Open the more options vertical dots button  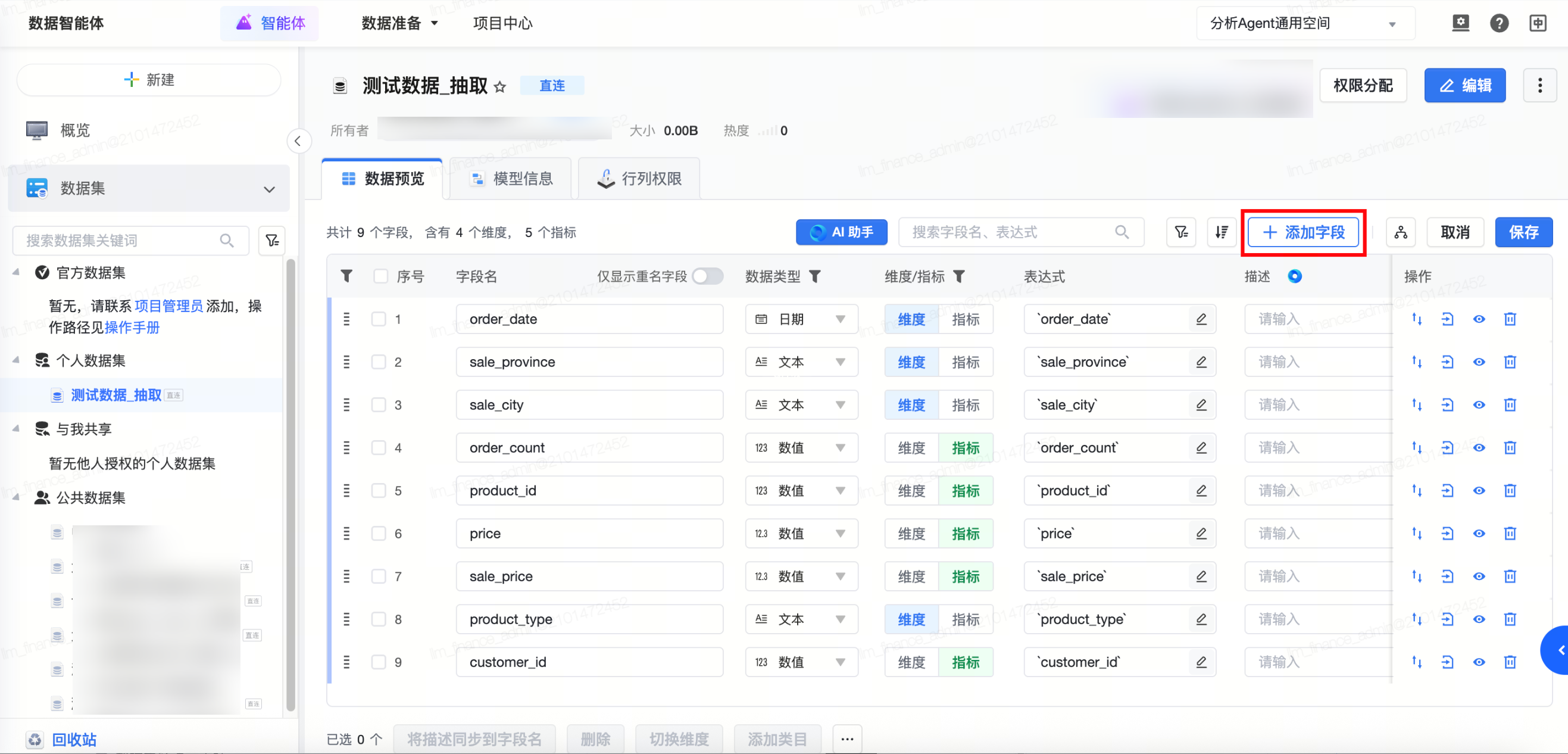click(x=1539, y=85)
